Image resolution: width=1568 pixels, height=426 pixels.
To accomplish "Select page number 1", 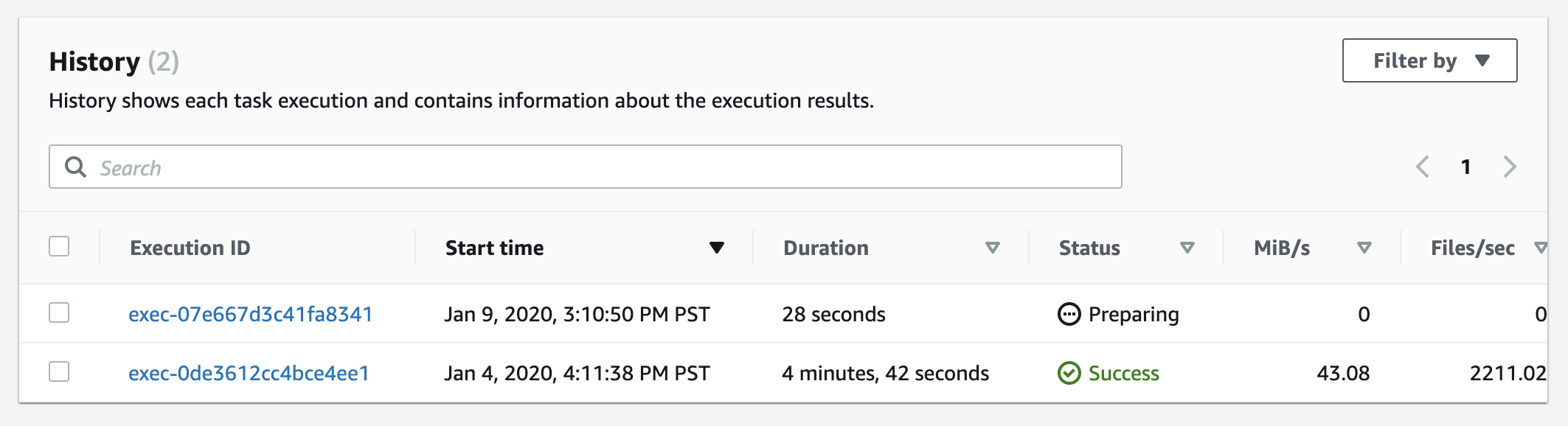I will click(1466, 167).
